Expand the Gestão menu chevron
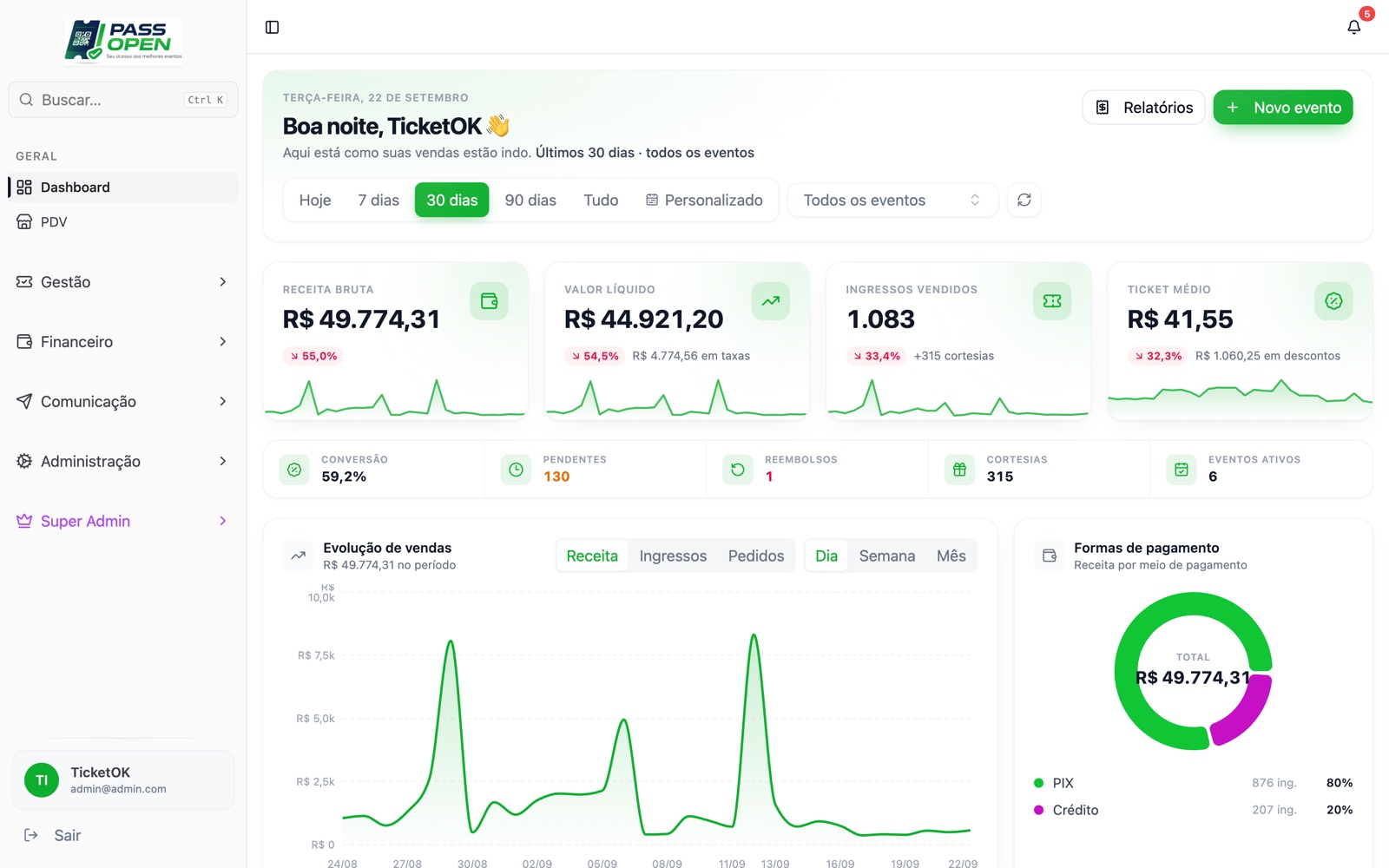The image size is (1389, 868). click(x=223, y=282)
